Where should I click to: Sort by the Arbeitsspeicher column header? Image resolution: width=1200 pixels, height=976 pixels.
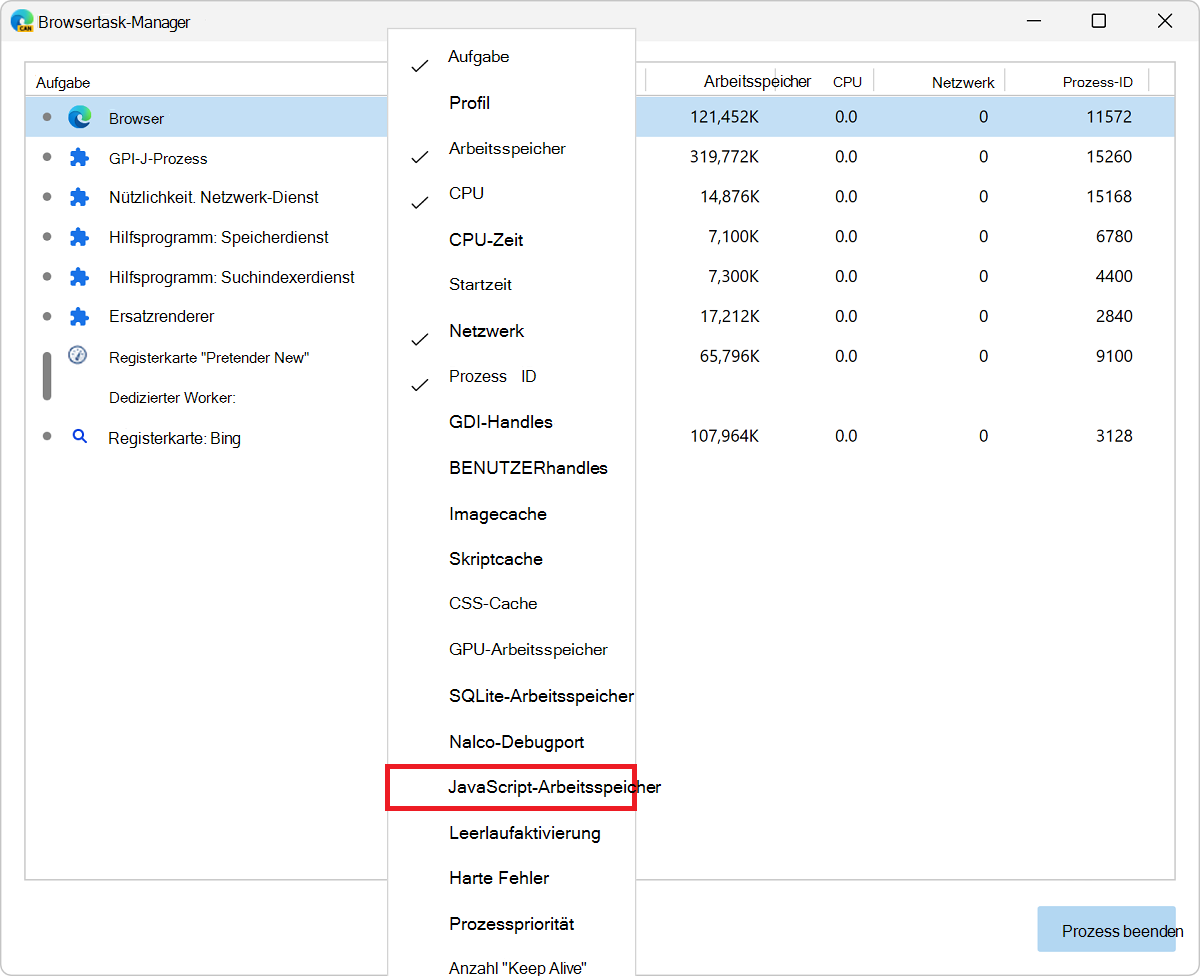click(757, 82)
